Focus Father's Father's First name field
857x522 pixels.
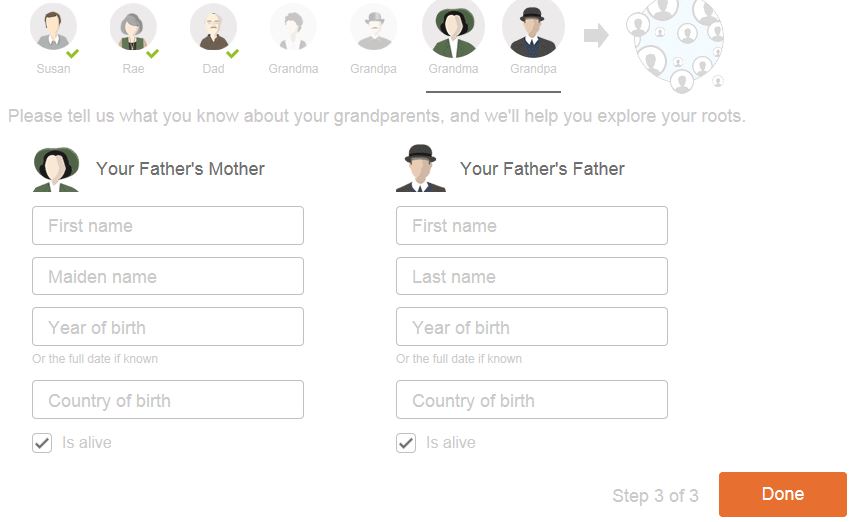pyautogui.click(x=532, y=226)
